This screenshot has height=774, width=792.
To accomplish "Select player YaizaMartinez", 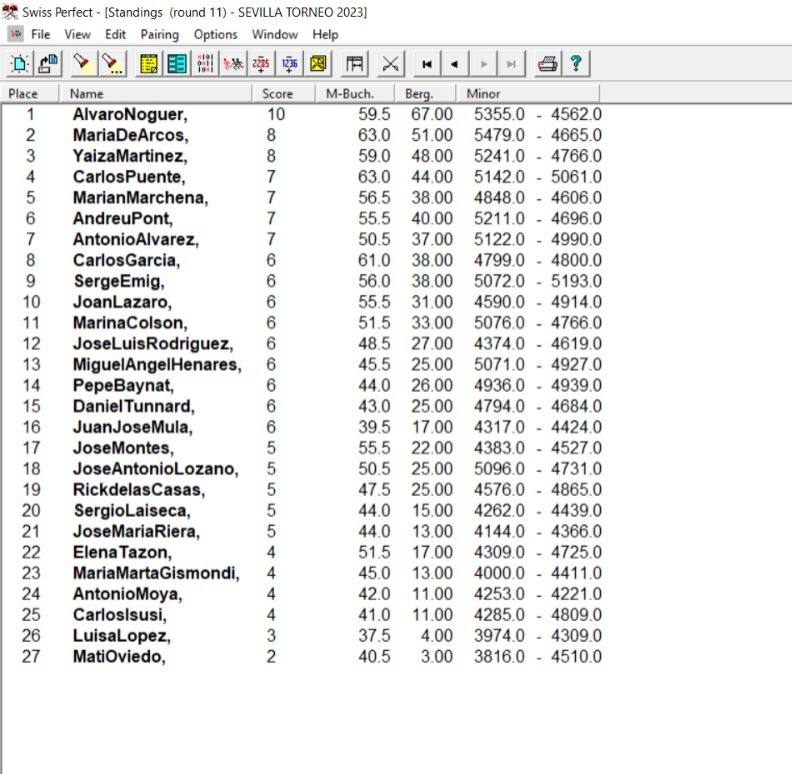I will click(x=130, y=156).
